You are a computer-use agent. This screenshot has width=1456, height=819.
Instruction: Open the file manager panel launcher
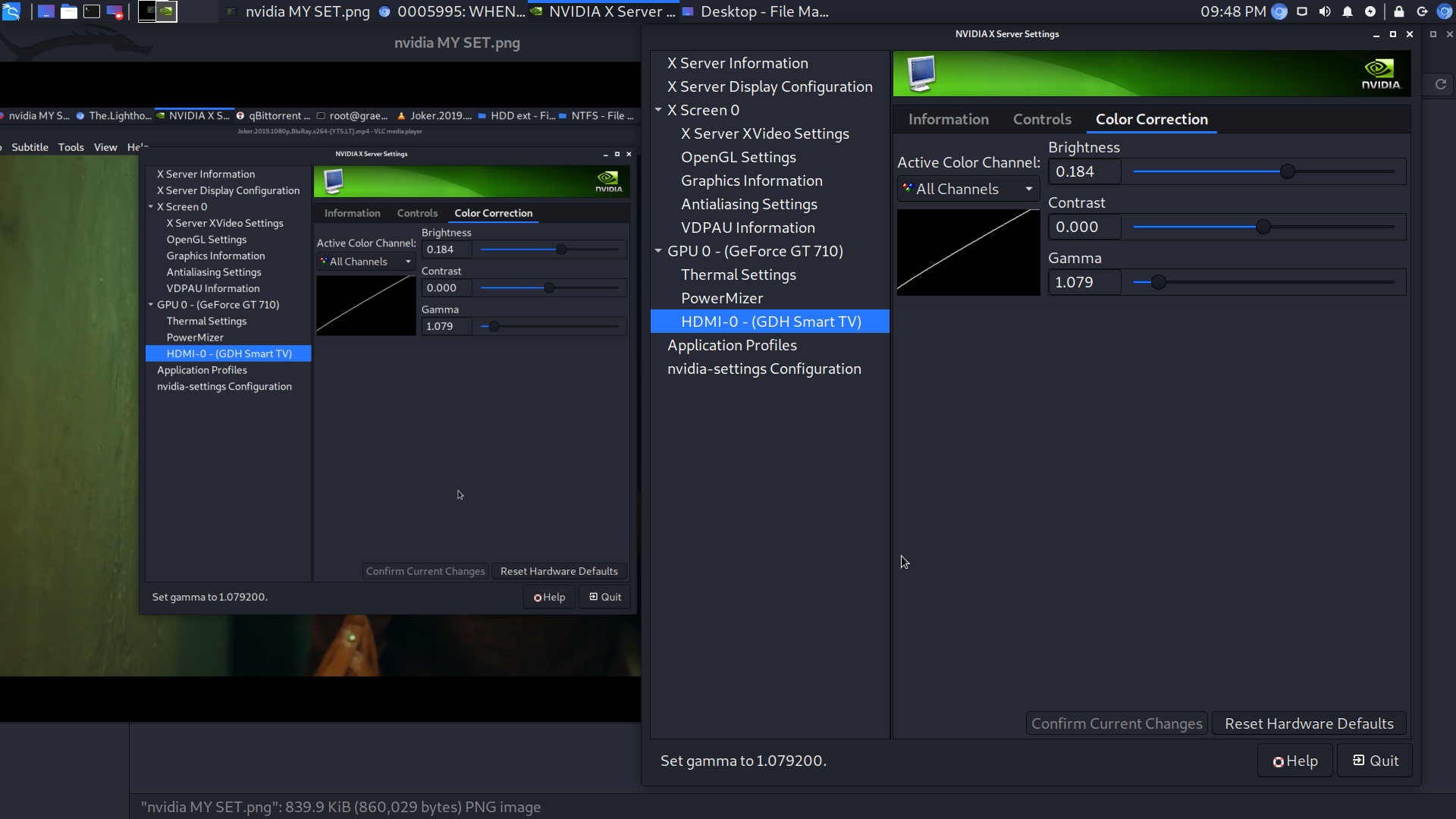(69, 11)
